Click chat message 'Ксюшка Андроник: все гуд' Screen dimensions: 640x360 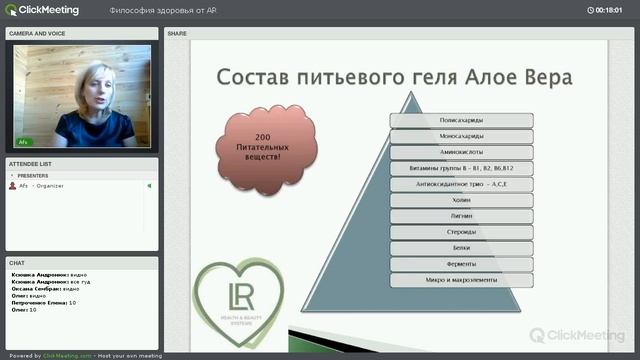[x=51, y=282]
